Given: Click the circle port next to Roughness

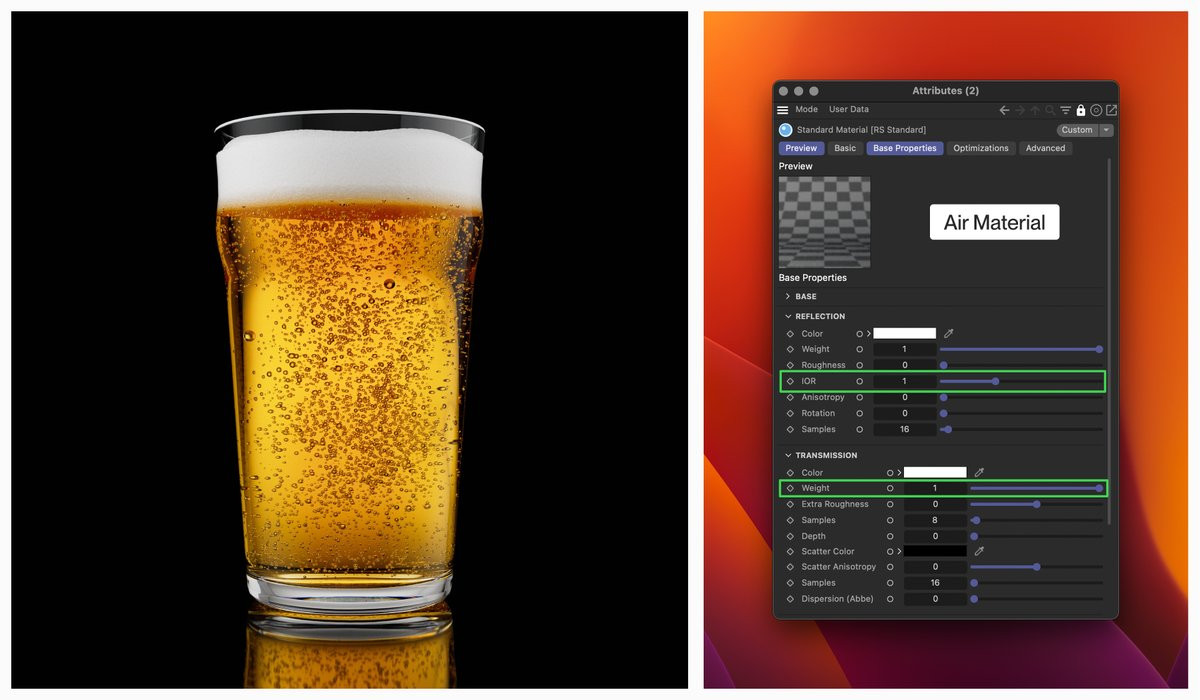Looking at the screenshot, I should click(x=859, y=365).
